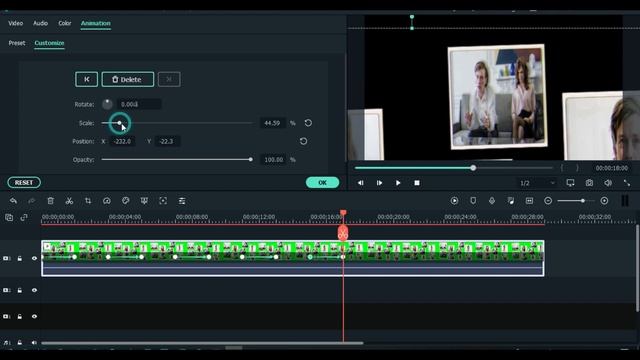This screenshot has width=640, height=360.
Task: Switch to the Color tab
Action: point(64,23)
